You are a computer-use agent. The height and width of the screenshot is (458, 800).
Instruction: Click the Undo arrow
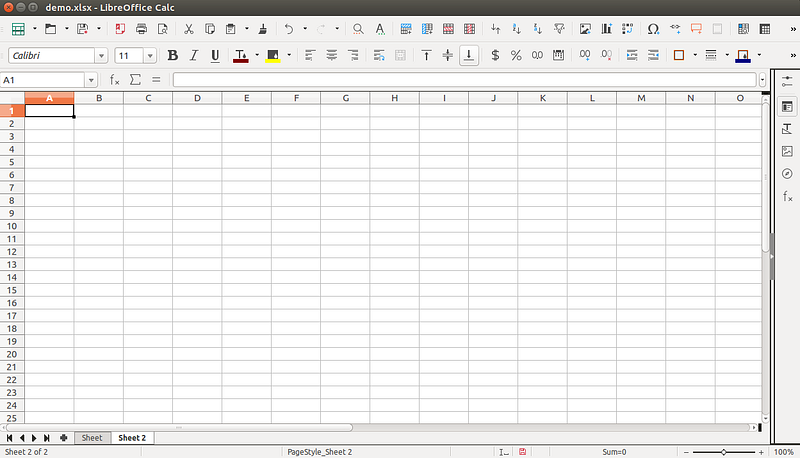tap(289, 29)
